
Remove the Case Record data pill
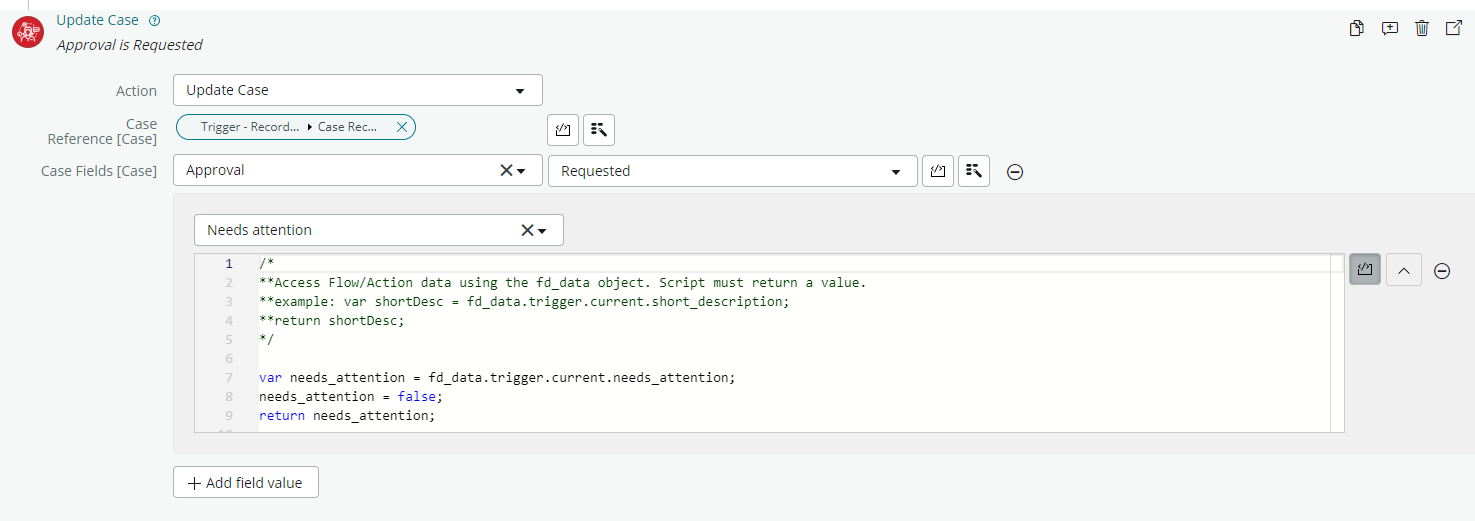pos(402,127)
